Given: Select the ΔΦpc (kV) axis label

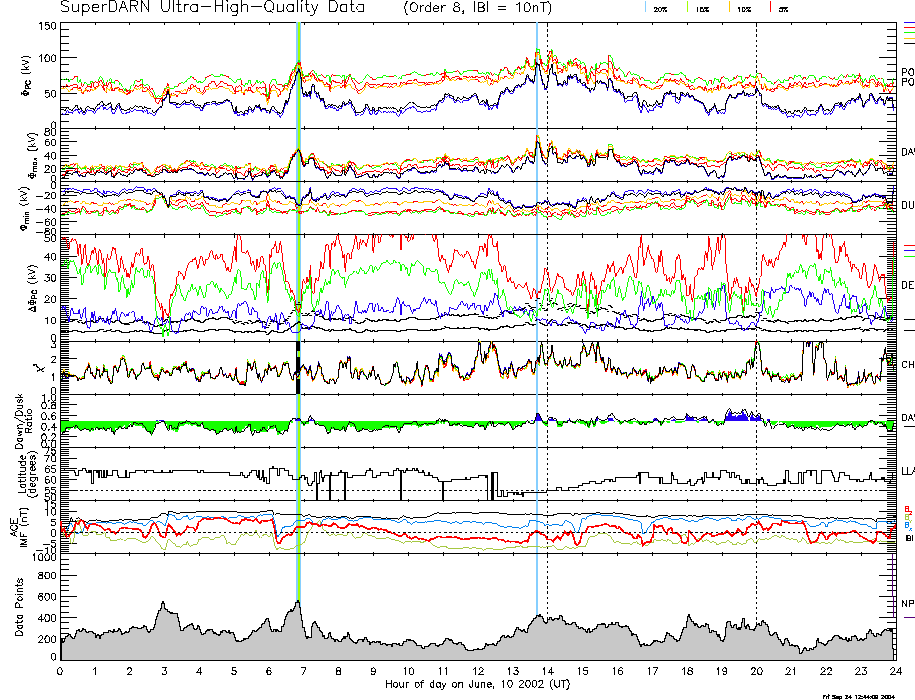Looking at the screenshot, I should (33, 287).
